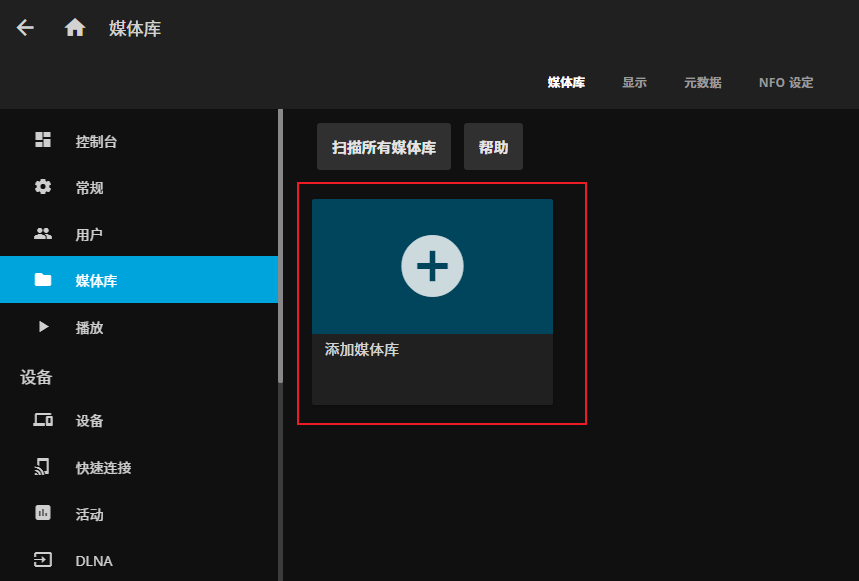Click the 常规 gear icon
The height and width of the screenshot is (581, 859).
43,187
